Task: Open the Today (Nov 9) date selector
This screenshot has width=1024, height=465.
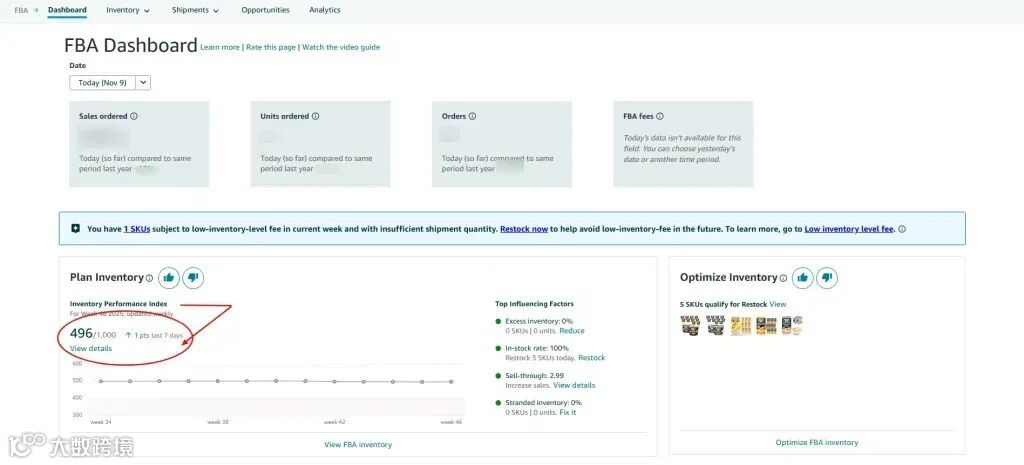Action: coord(102,83)
